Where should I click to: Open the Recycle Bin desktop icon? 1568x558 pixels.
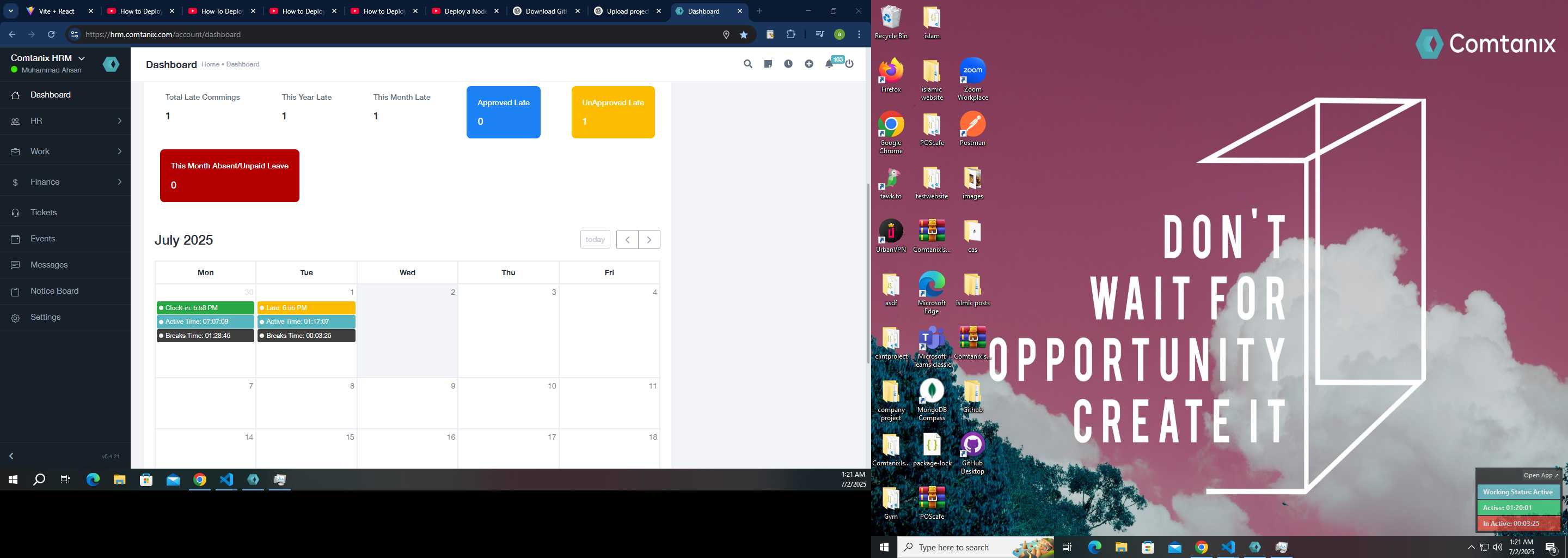891,22
